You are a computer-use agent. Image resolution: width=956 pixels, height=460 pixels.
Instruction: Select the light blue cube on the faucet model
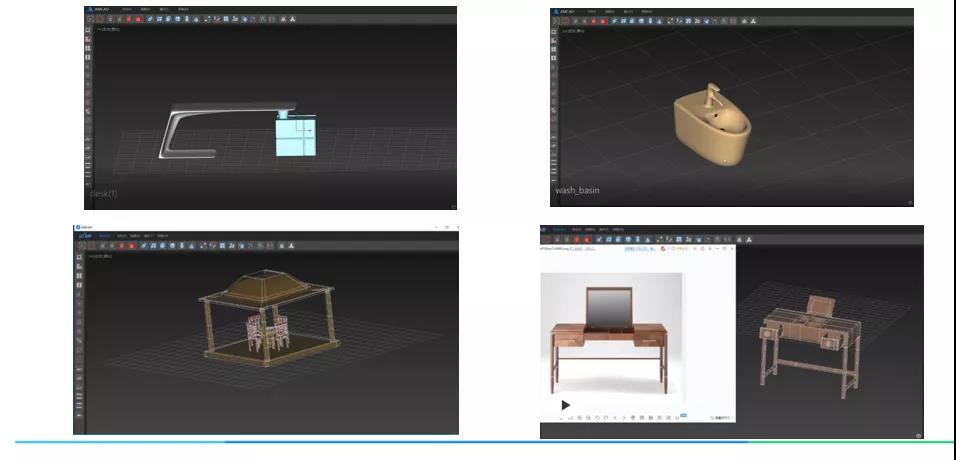tap(295, 137)
